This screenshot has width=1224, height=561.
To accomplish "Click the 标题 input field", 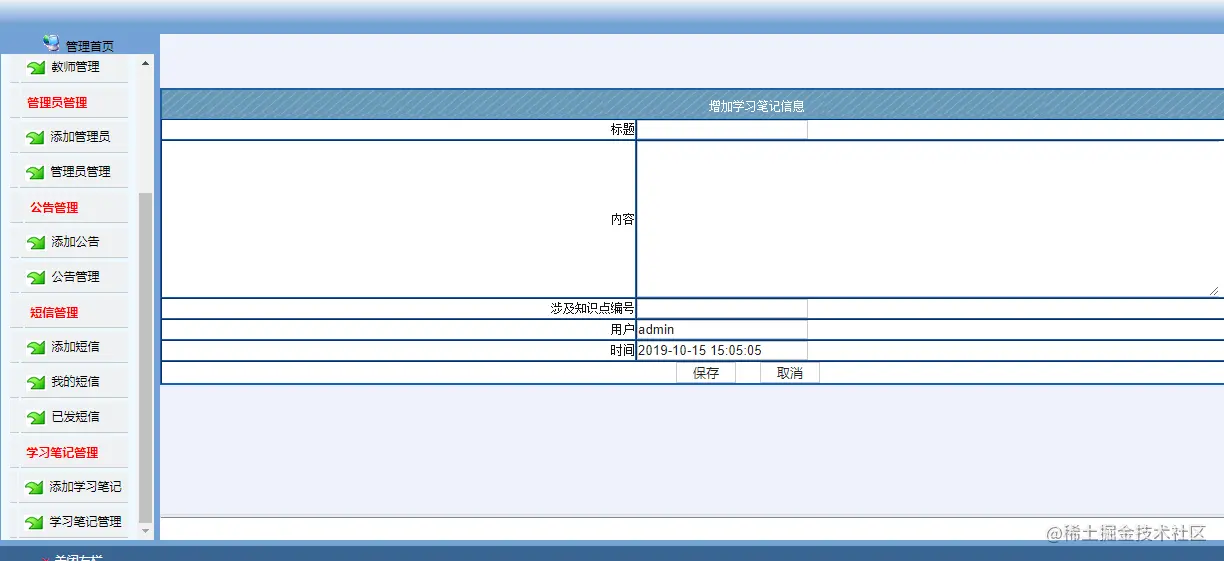I will 722,130.
